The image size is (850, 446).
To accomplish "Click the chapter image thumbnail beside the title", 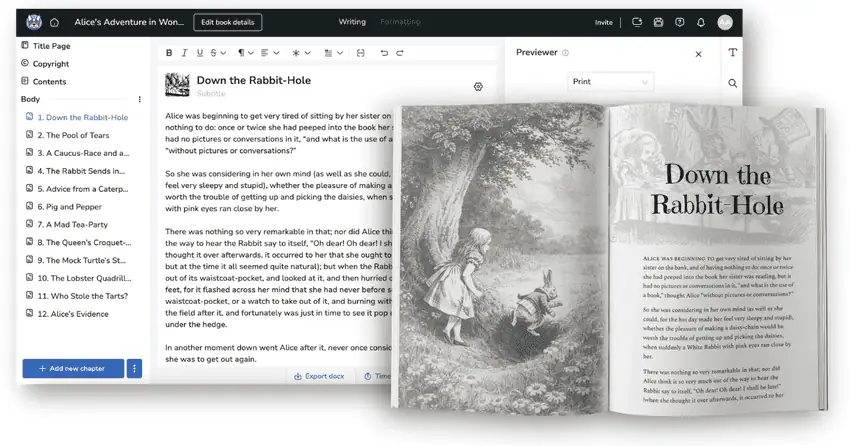I will tap(177, 85).
